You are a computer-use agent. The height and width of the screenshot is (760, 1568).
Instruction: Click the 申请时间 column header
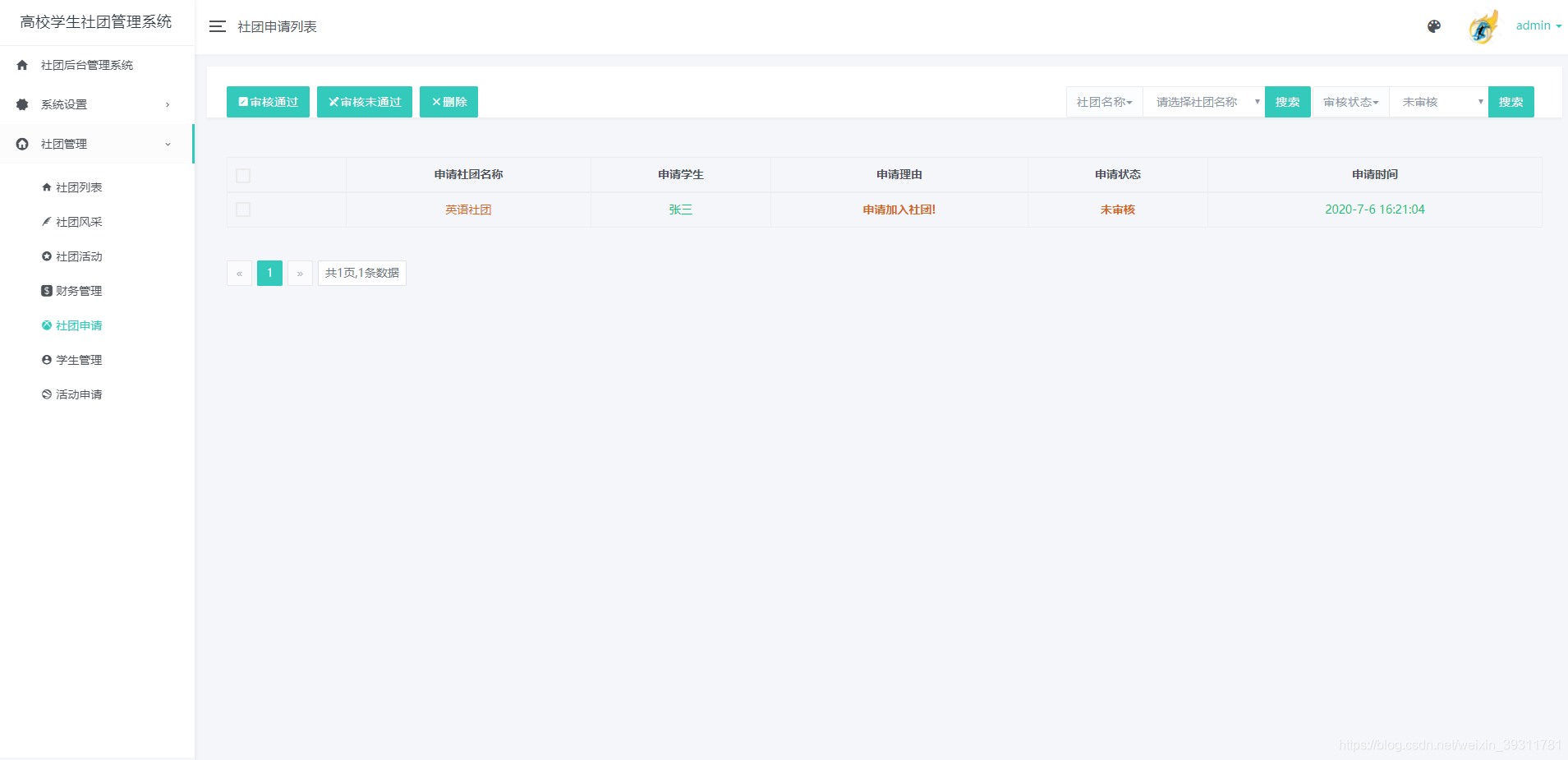point(1375,174)
